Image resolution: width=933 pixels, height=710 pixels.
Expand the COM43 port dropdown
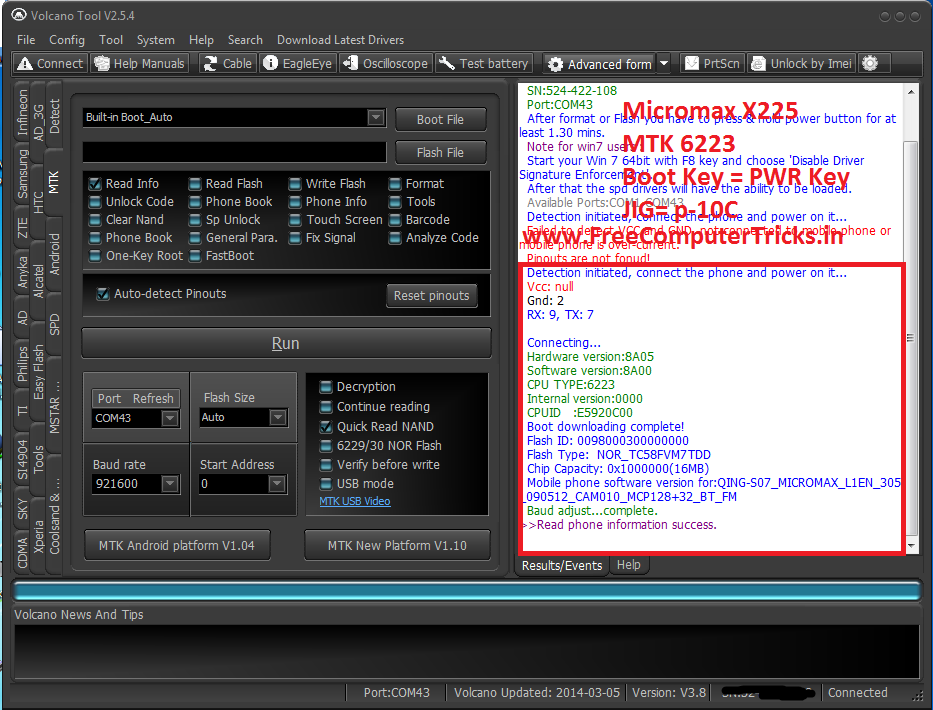click(170, 418)
